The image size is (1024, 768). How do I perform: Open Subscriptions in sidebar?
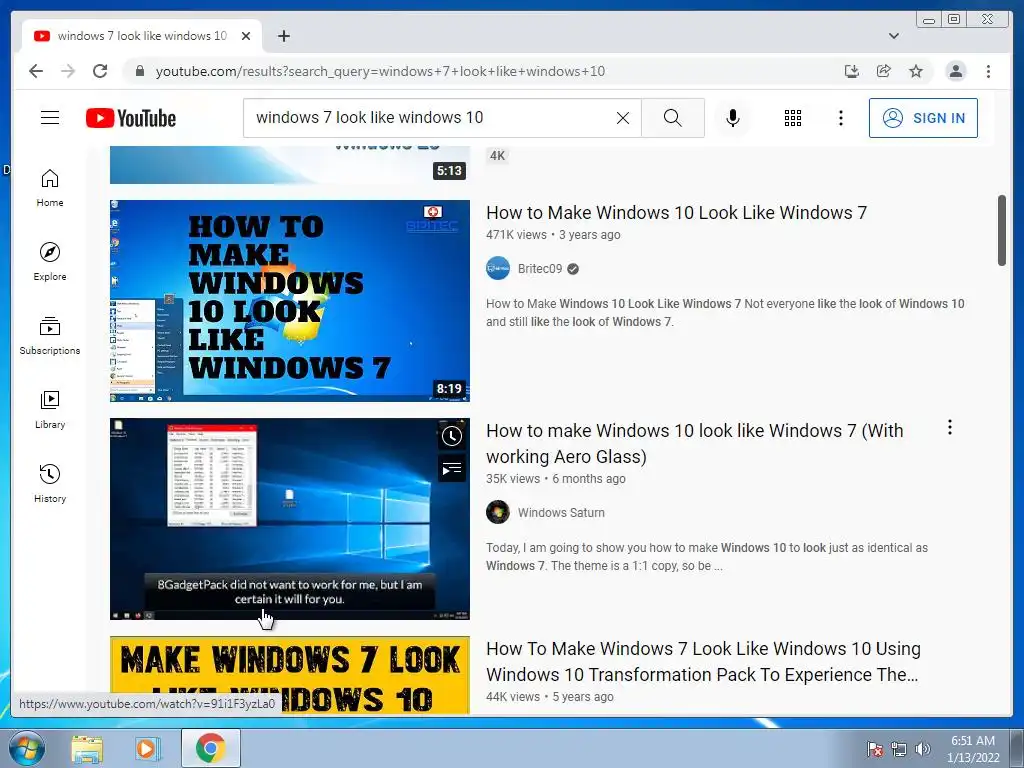tap(50, 336)
